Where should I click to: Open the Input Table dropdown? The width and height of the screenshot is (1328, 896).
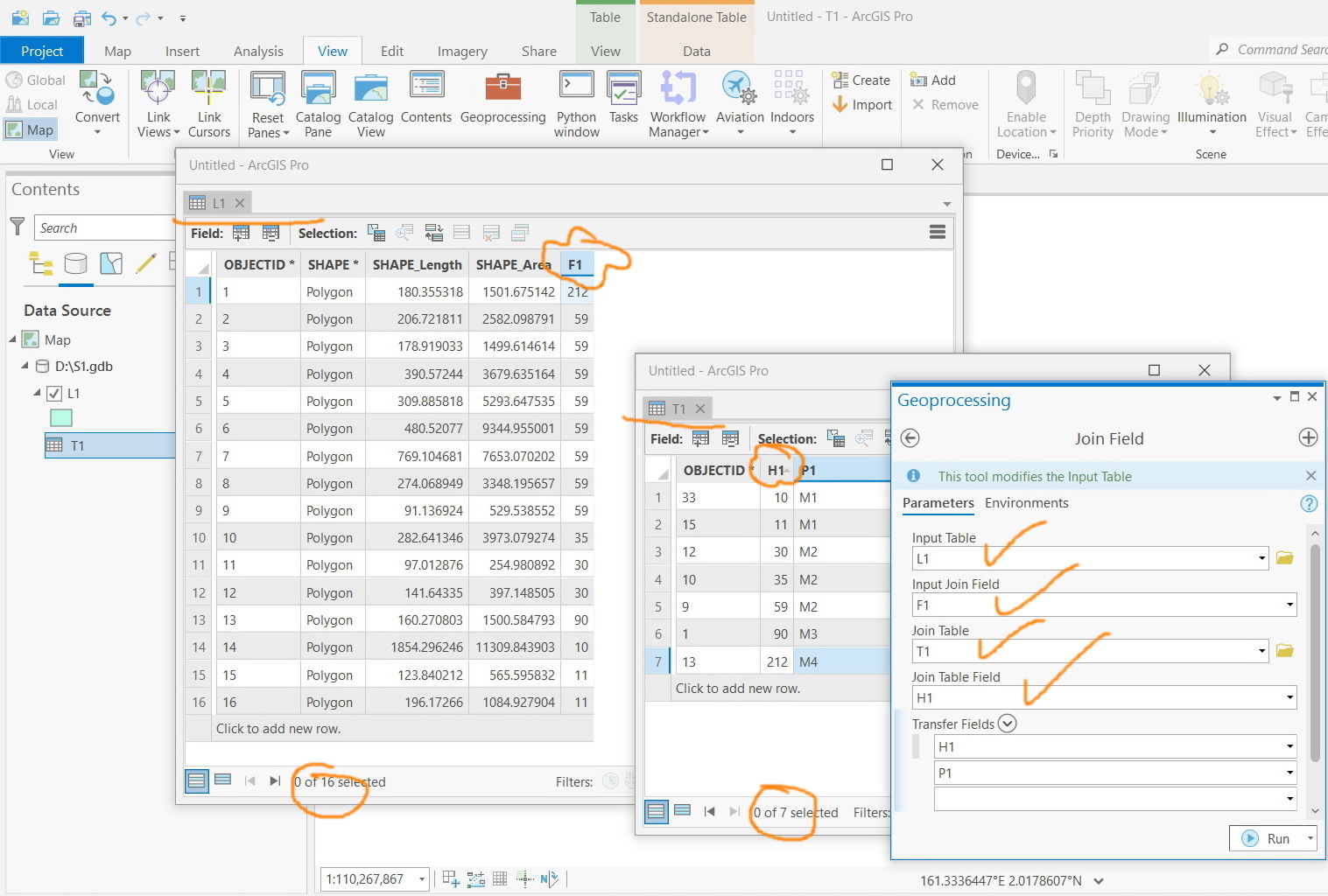pos(1261,558)
